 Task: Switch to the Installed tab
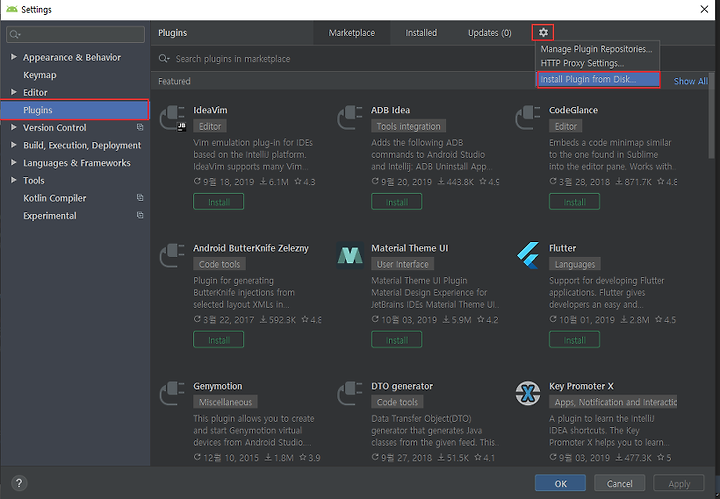point(421,33)
